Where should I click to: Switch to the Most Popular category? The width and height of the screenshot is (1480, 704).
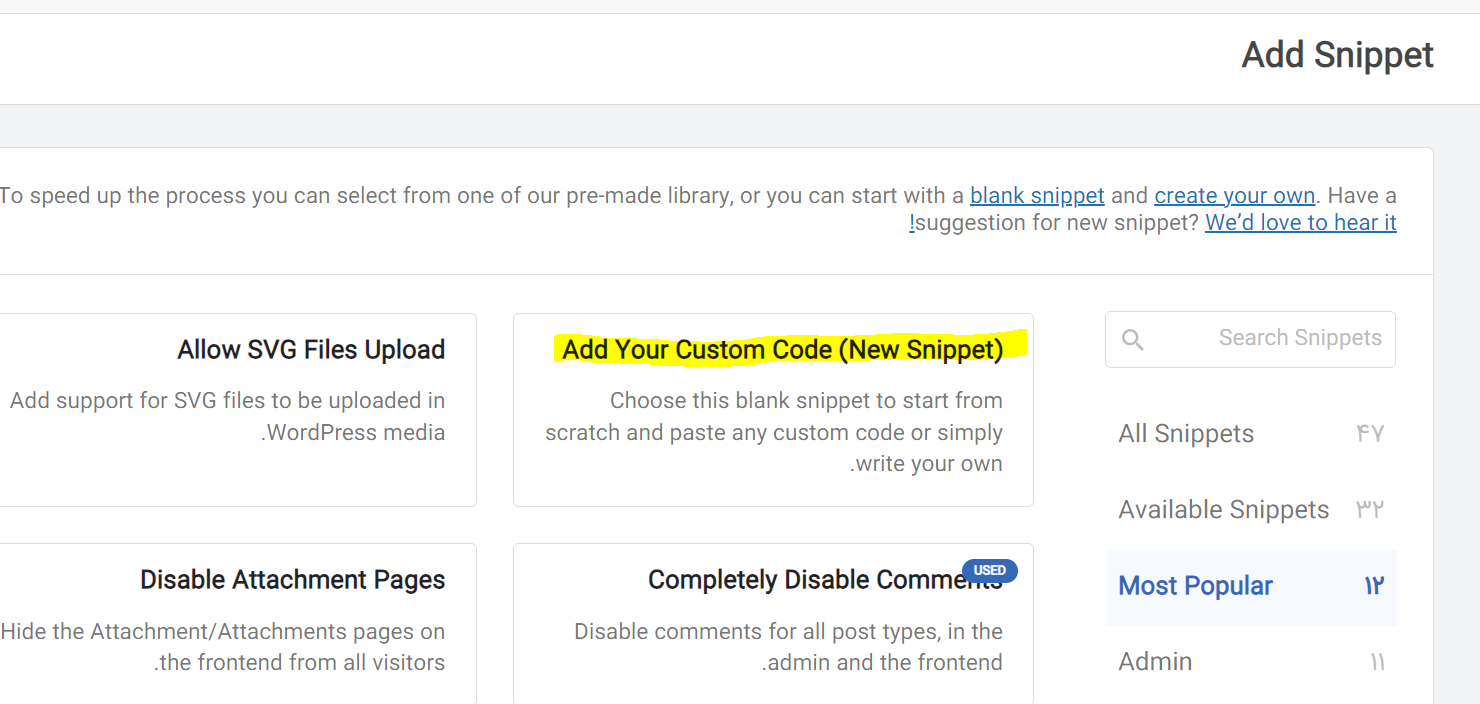click(1251, 586)
